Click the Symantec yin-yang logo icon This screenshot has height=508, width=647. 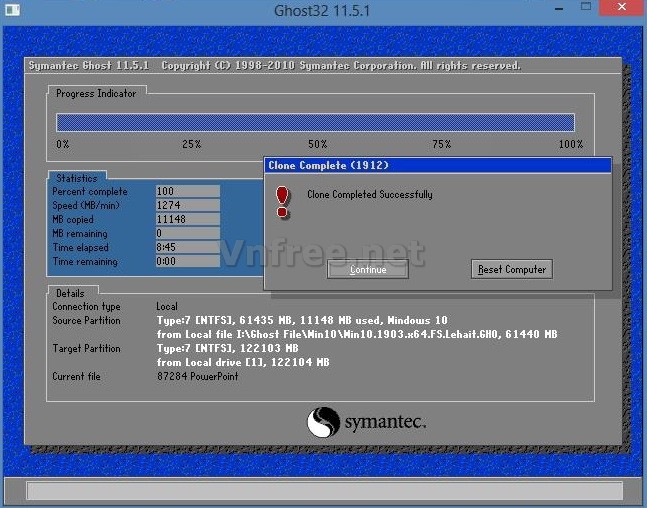(323, 421)
